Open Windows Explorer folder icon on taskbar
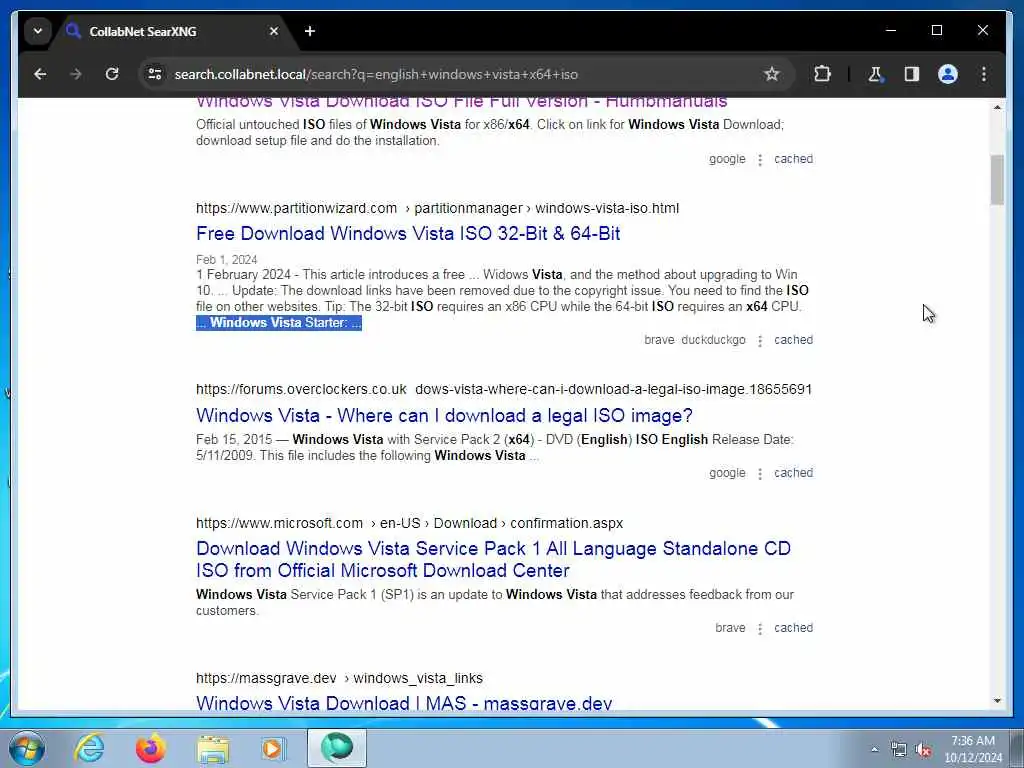The height and width of the screenshot is (768, 1024). point(213,748)
